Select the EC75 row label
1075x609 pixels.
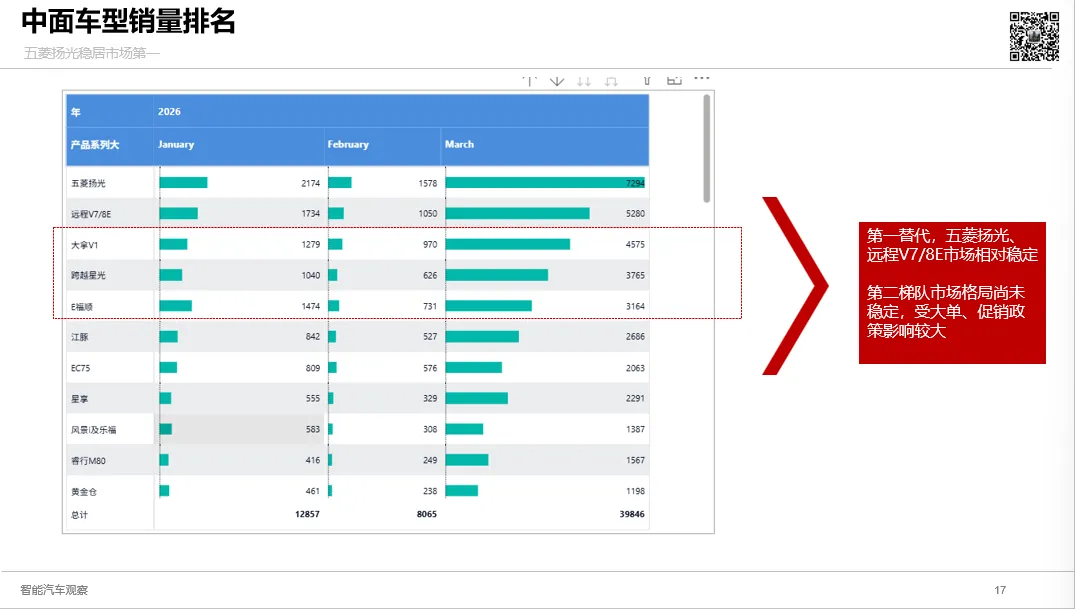[x=80, y=368]
